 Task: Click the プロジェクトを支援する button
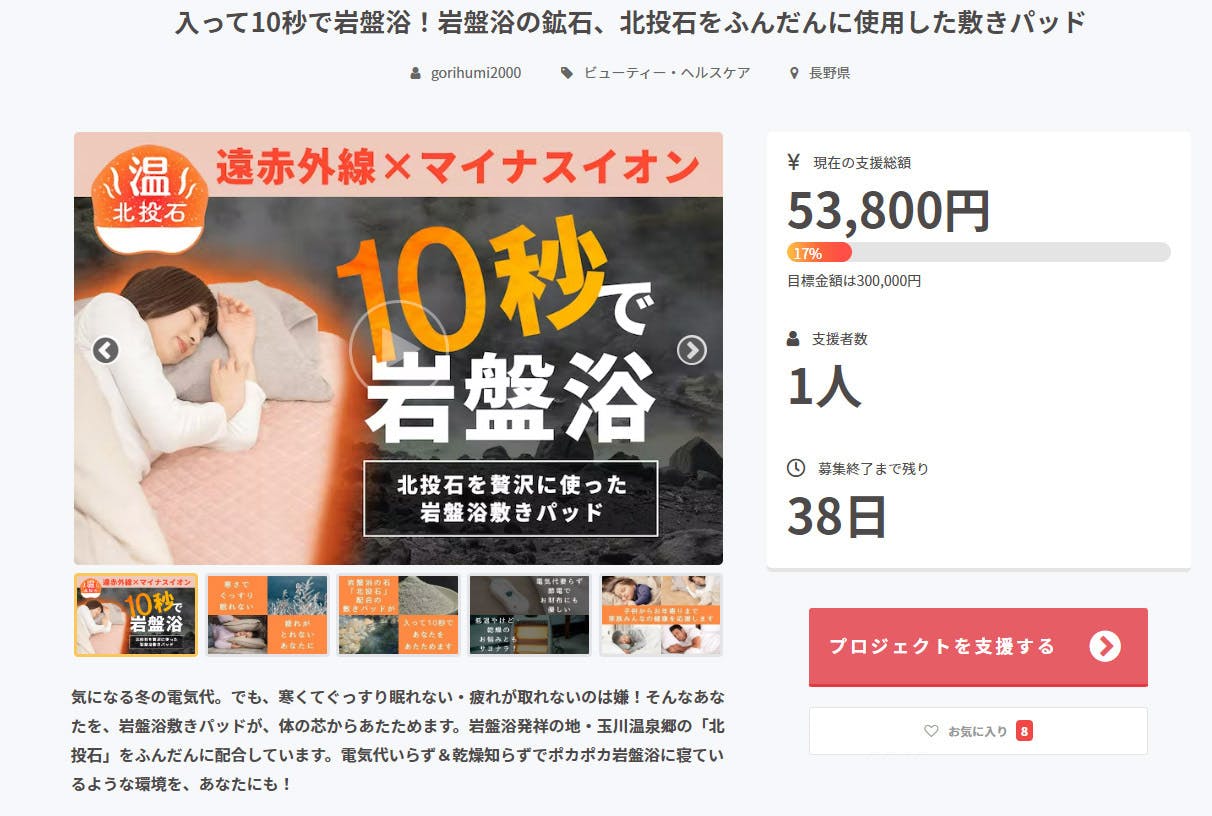(978, 646)
